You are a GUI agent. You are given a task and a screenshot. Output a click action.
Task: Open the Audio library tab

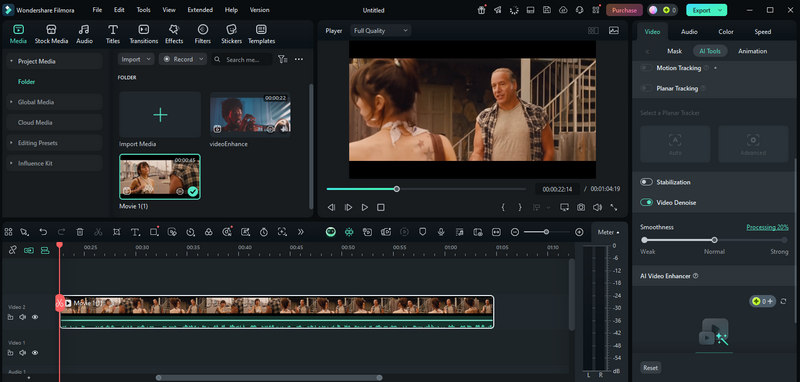[84, 34]
